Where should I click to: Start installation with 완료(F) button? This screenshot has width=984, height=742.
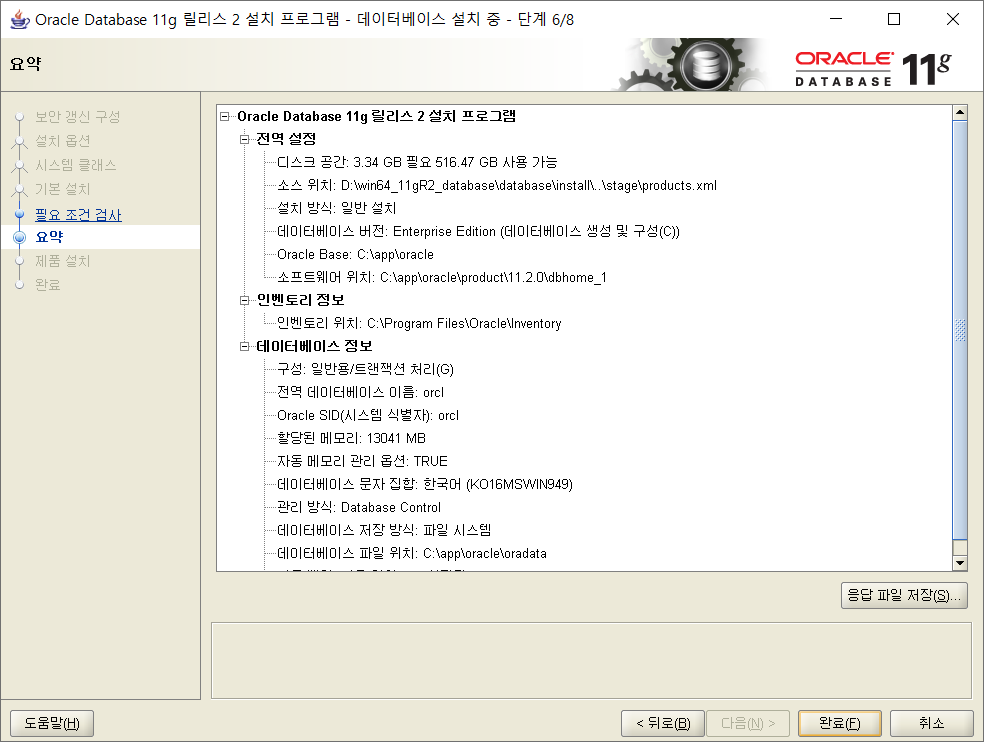point(840,723)
